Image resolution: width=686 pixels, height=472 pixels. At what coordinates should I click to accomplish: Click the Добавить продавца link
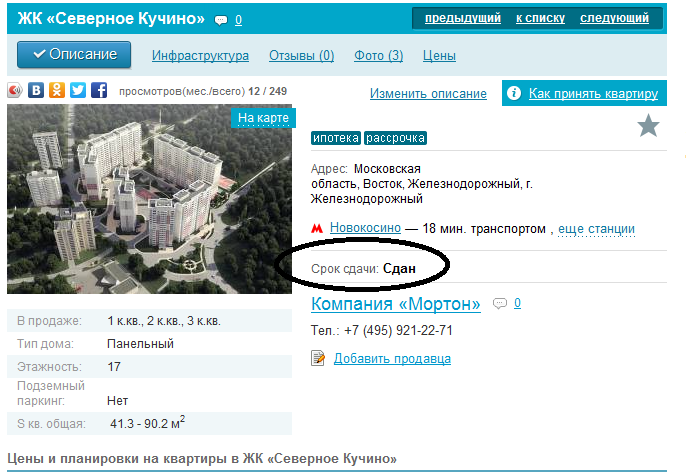(392, 359)
